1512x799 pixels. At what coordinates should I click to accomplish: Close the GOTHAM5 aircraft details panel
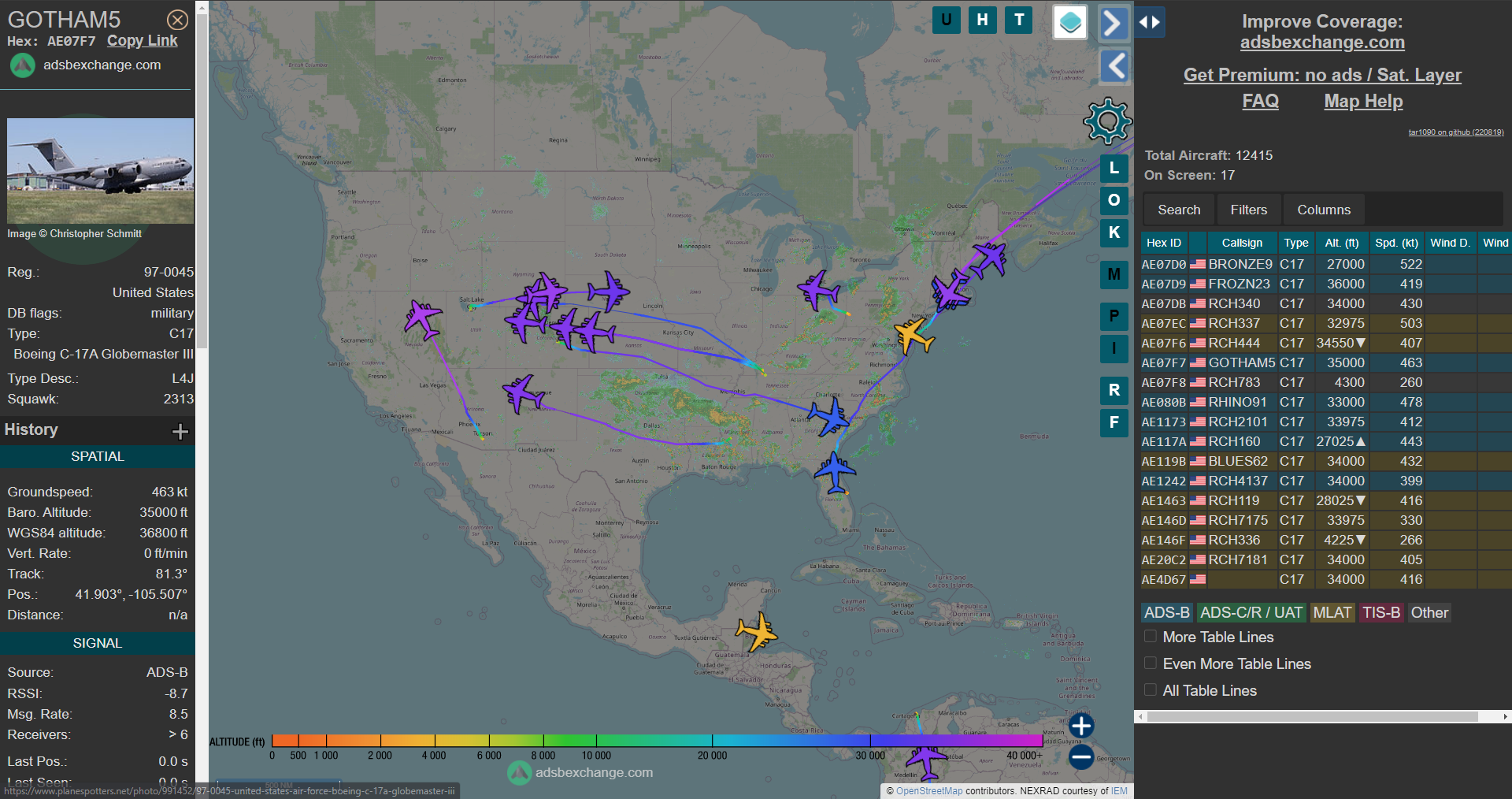point(178,20)
